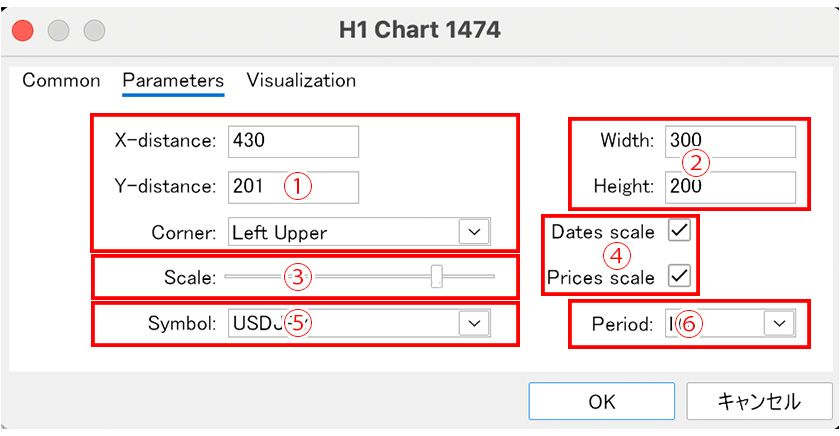Click the gray zoom window button
The image size is (840, 436).
(x=93, y=30)
